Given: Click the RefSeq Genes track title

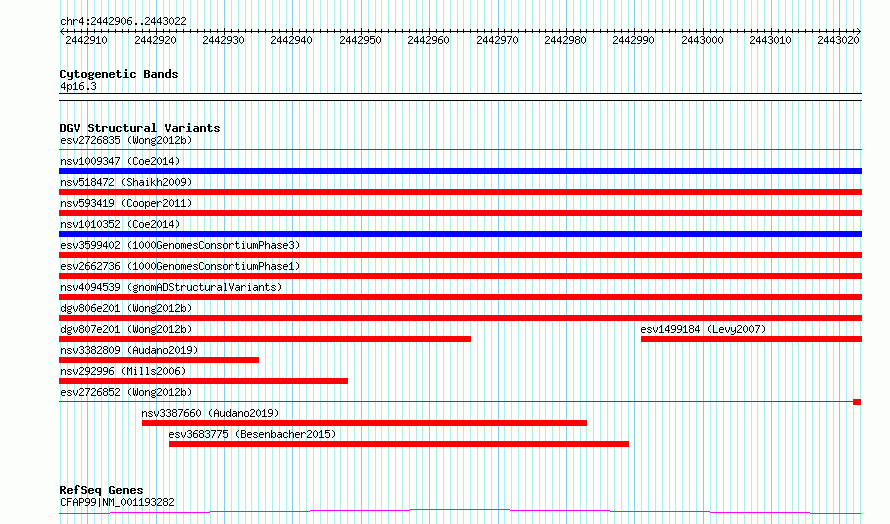Looking at the screenshot, I should tap(101, 490).
